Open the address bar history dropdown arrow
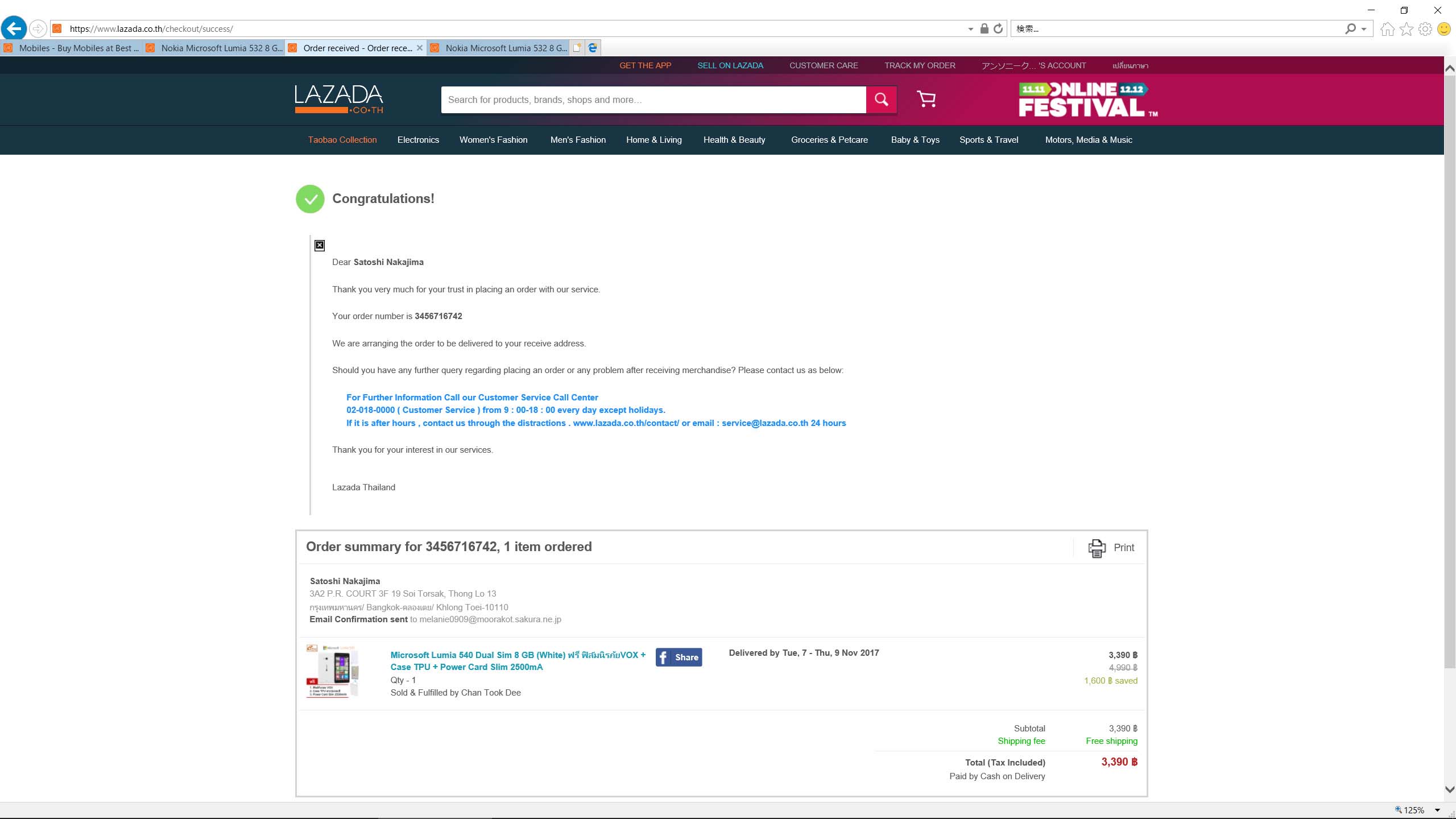1456x819 pixels. [970, 29]
